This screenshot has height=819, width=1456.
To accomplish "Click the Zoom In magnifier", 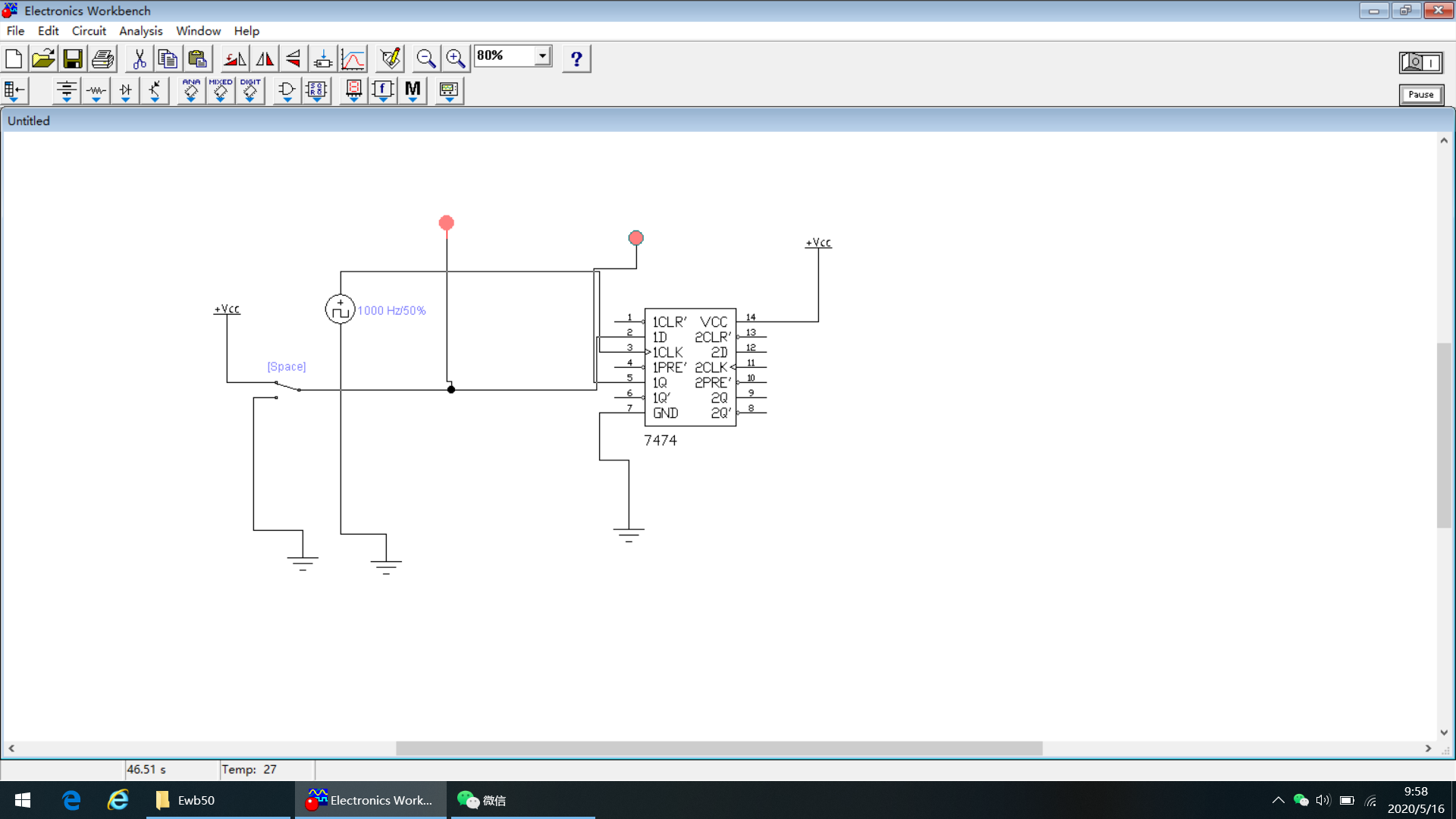I will 456,58.
